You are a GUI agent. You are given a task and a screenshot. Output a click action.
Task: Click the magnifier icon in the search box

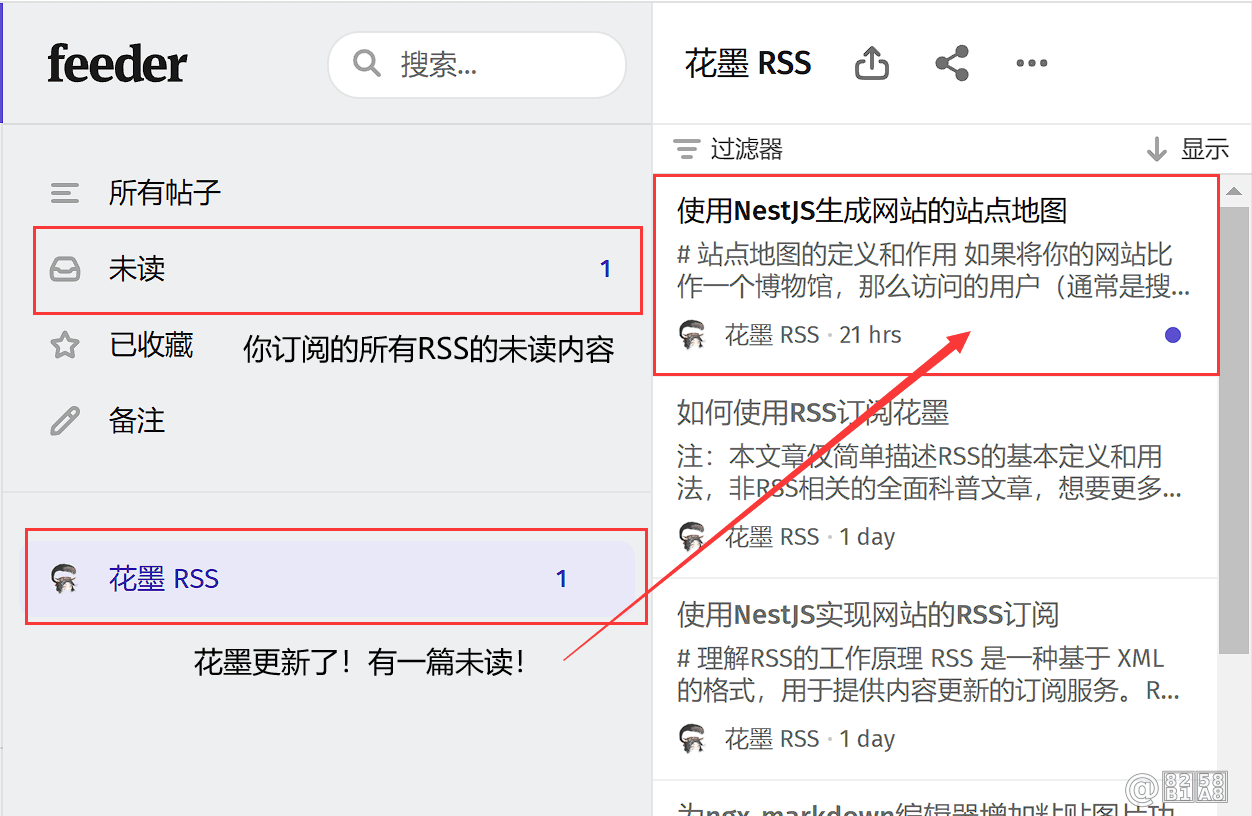pyautogui.click(x=367, y=65)
